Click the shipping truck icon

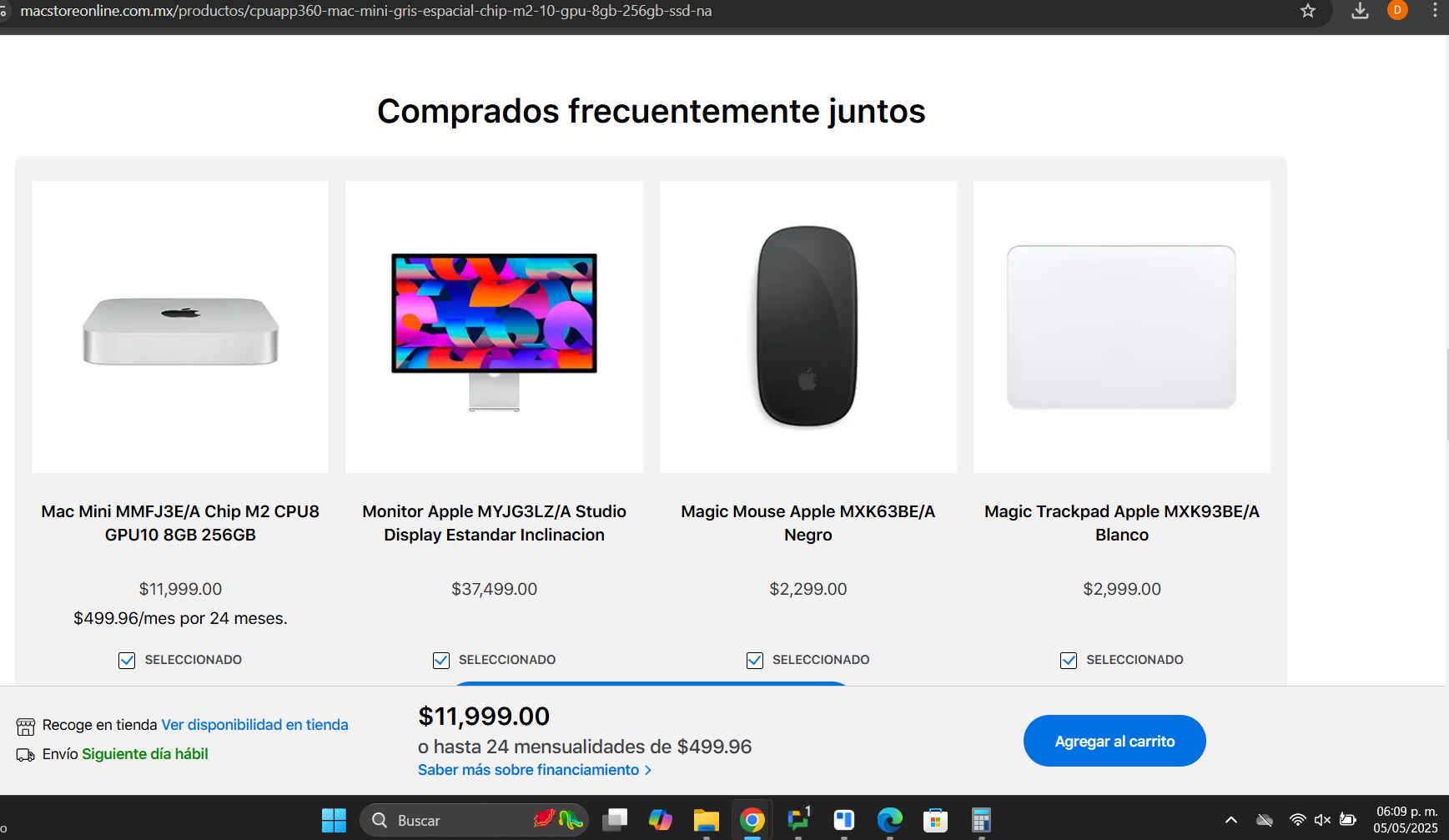click(x=26, y=755)
